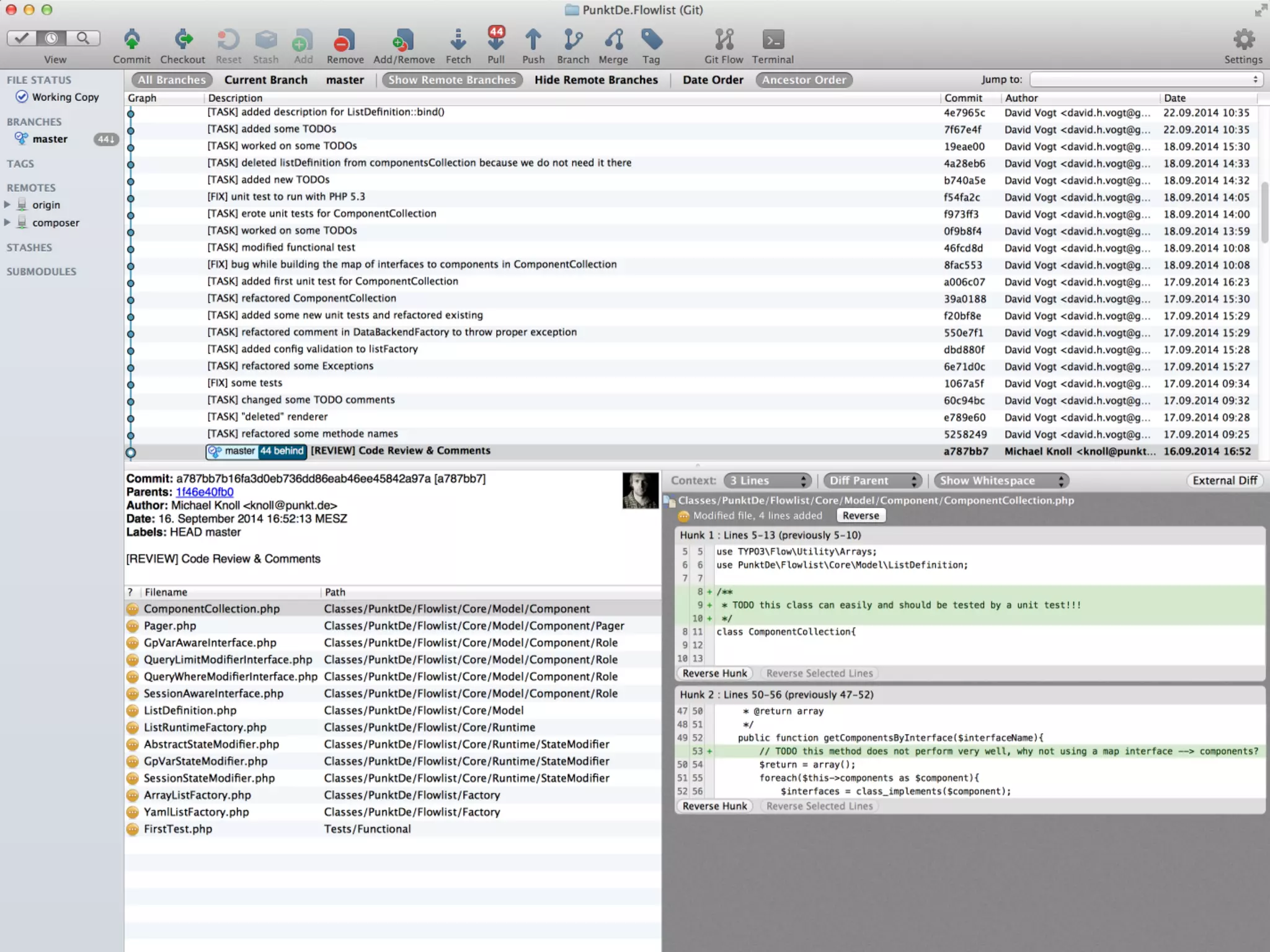Toggle the All Branches filter
This screenshot has width=1270, height=952.
[172, 80]
